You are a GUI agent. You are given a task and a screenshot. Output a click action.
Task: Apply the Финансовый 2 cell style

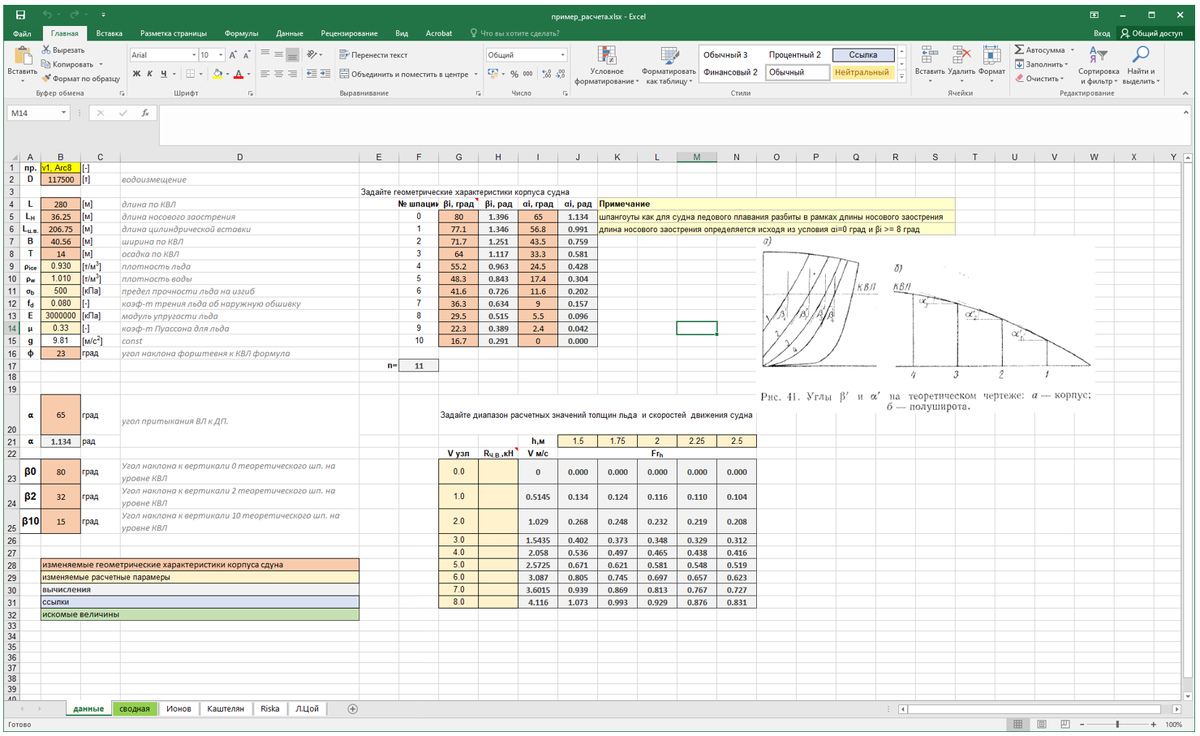click(730, 72)
